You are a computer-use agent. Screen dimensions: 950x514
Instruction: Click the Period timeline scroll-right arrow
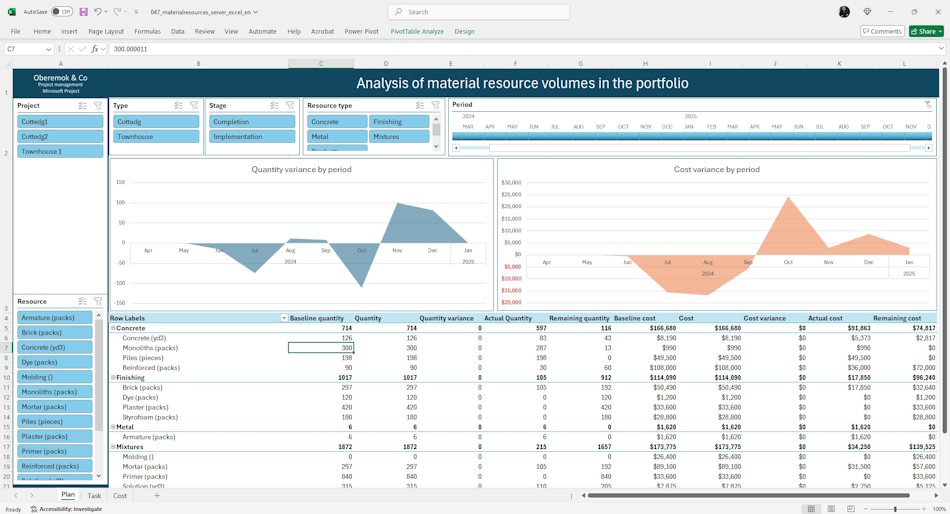[x=929, y=148]
